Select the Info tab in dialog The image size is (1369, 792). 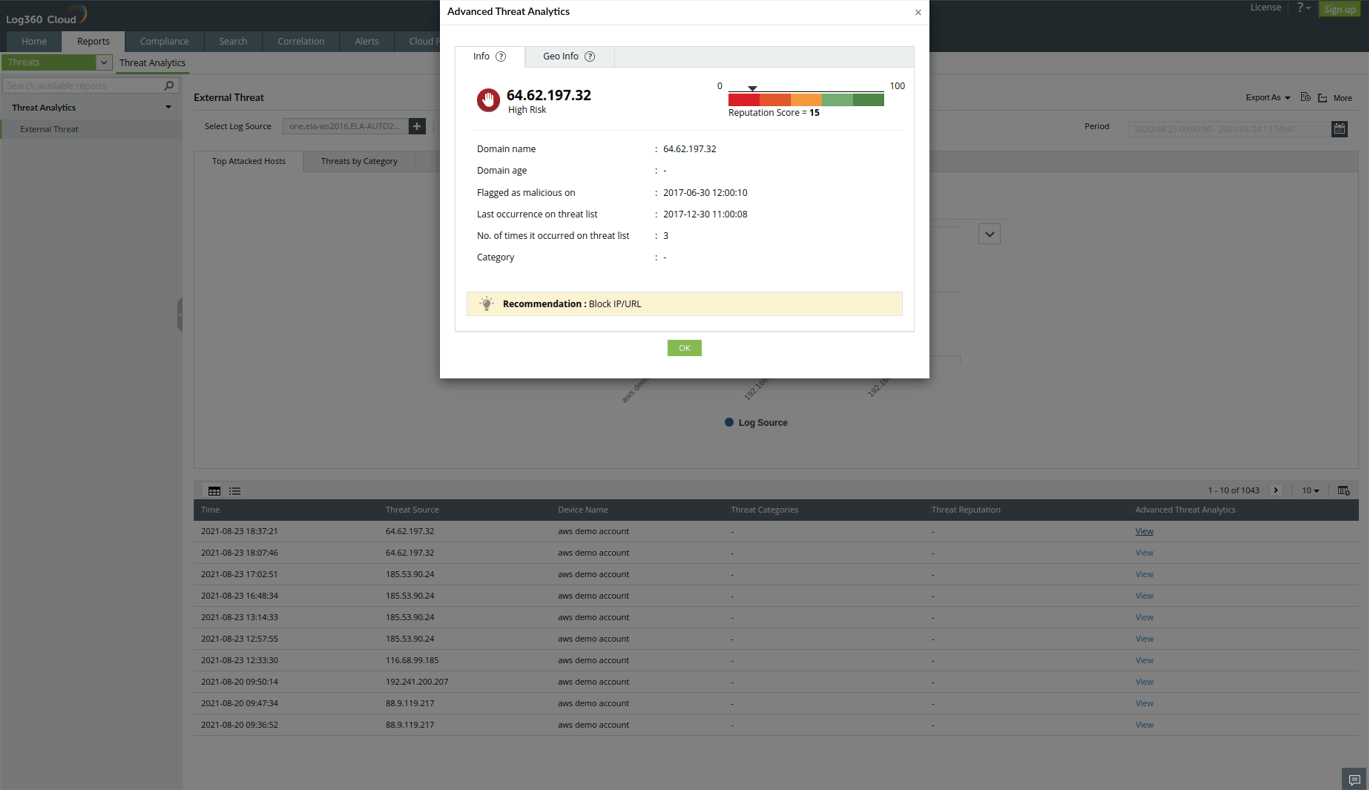click(490, 57)
